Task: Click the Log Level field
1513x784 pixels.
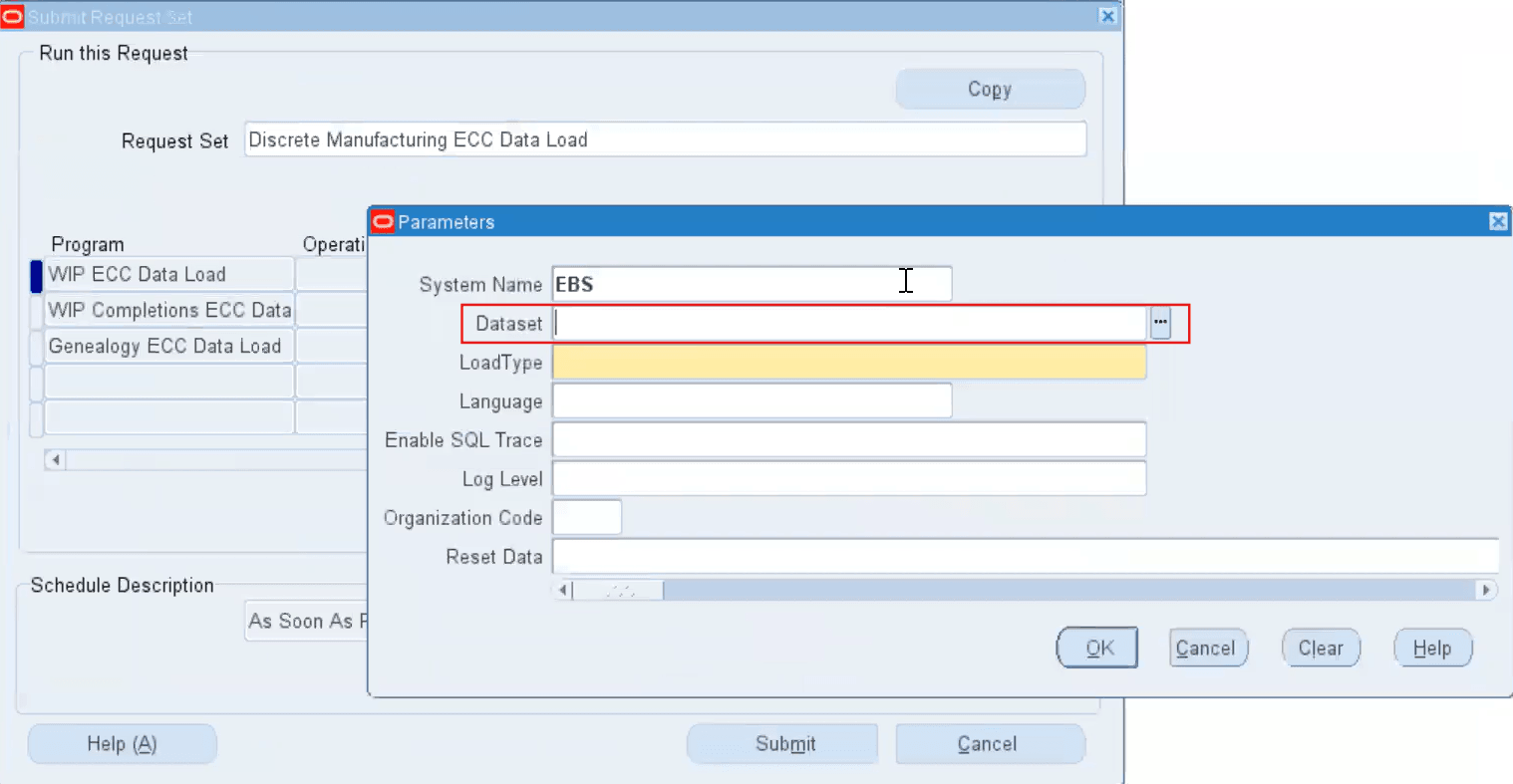Action: [x=849, y=478]
